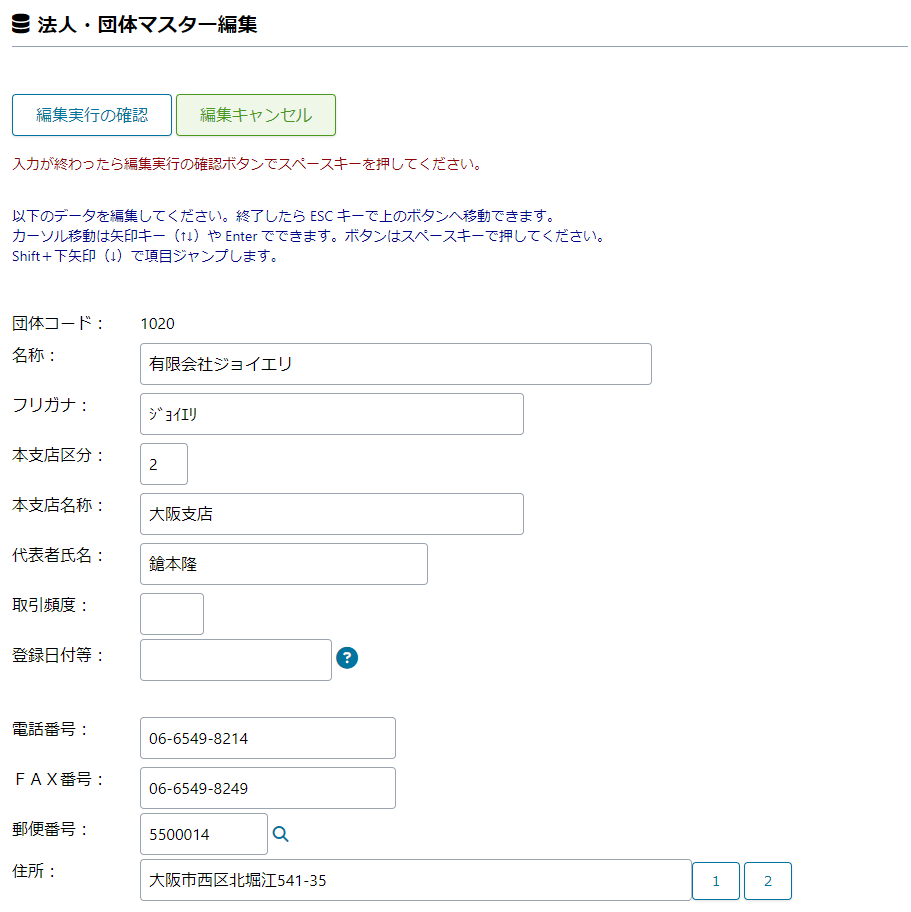Edit the 本支店名称 field
The image size is (911, 912).
331,514
